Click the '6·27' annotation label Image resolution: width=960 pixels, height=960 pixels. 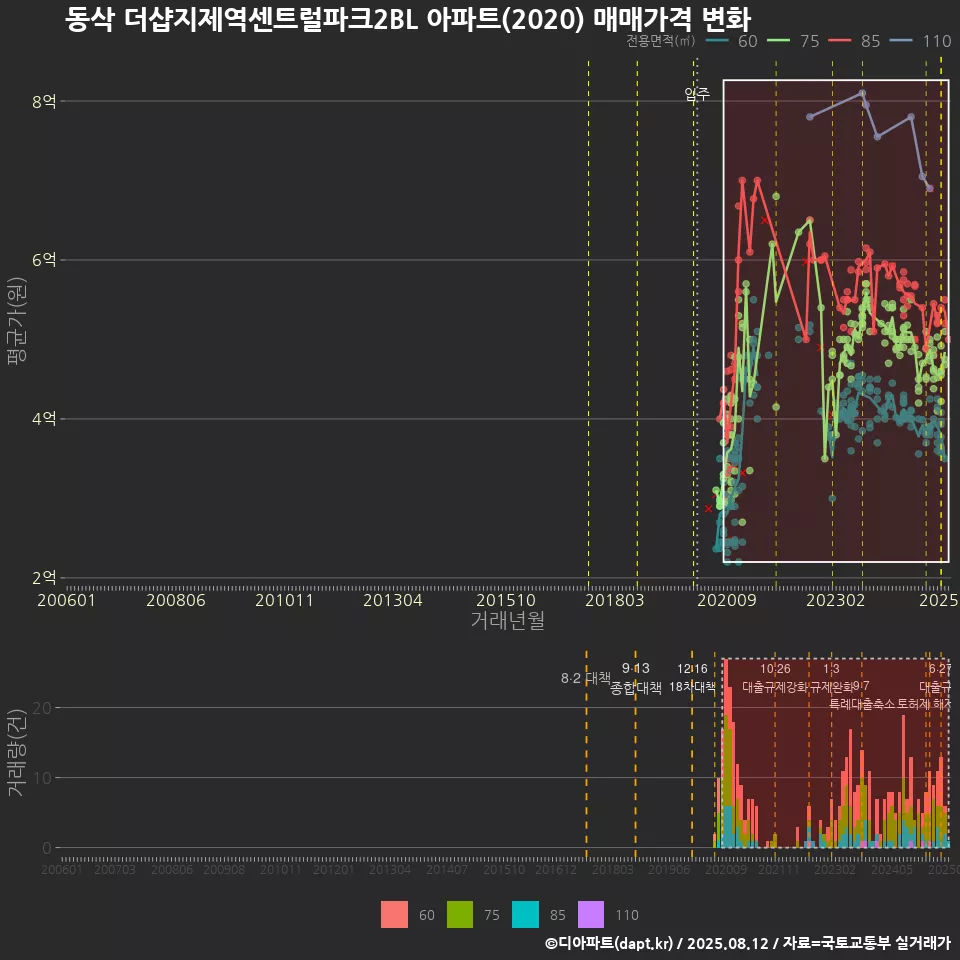(940, 669)
